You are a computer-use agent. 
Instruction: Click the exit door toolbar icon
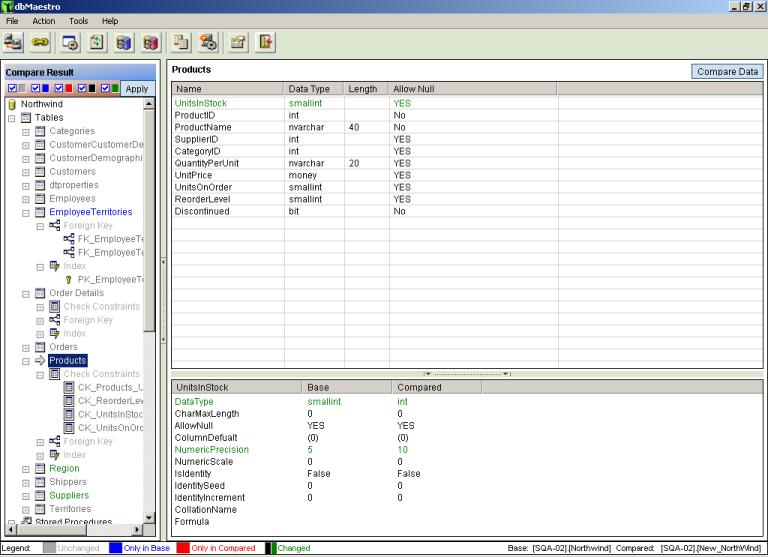click(x=265, y=43)
